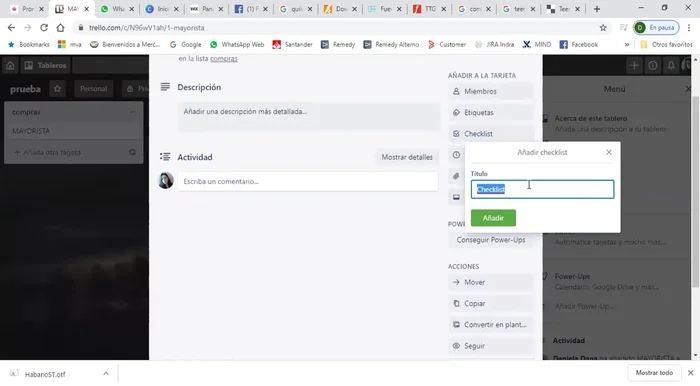
Task: Click the browser forward arrow
Action: [27, 28]
